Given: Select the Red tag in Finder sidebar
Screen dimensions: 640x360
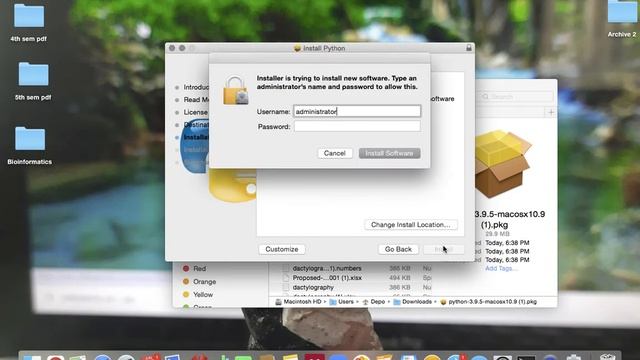Looking at the screenshot, I should click(x=200, y=269).
